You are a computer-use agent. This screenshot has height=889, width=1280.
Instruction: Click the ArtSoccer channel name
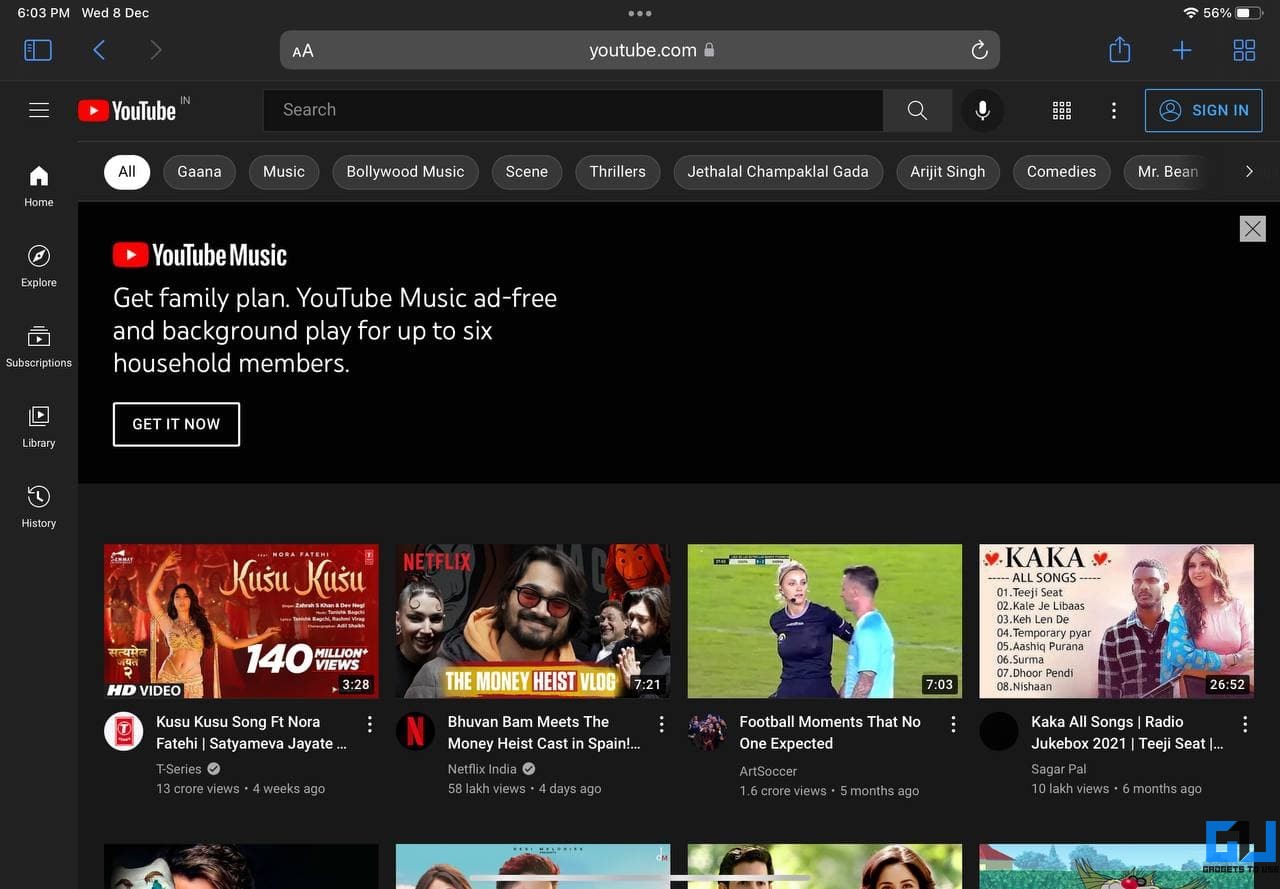pos(768,771)
